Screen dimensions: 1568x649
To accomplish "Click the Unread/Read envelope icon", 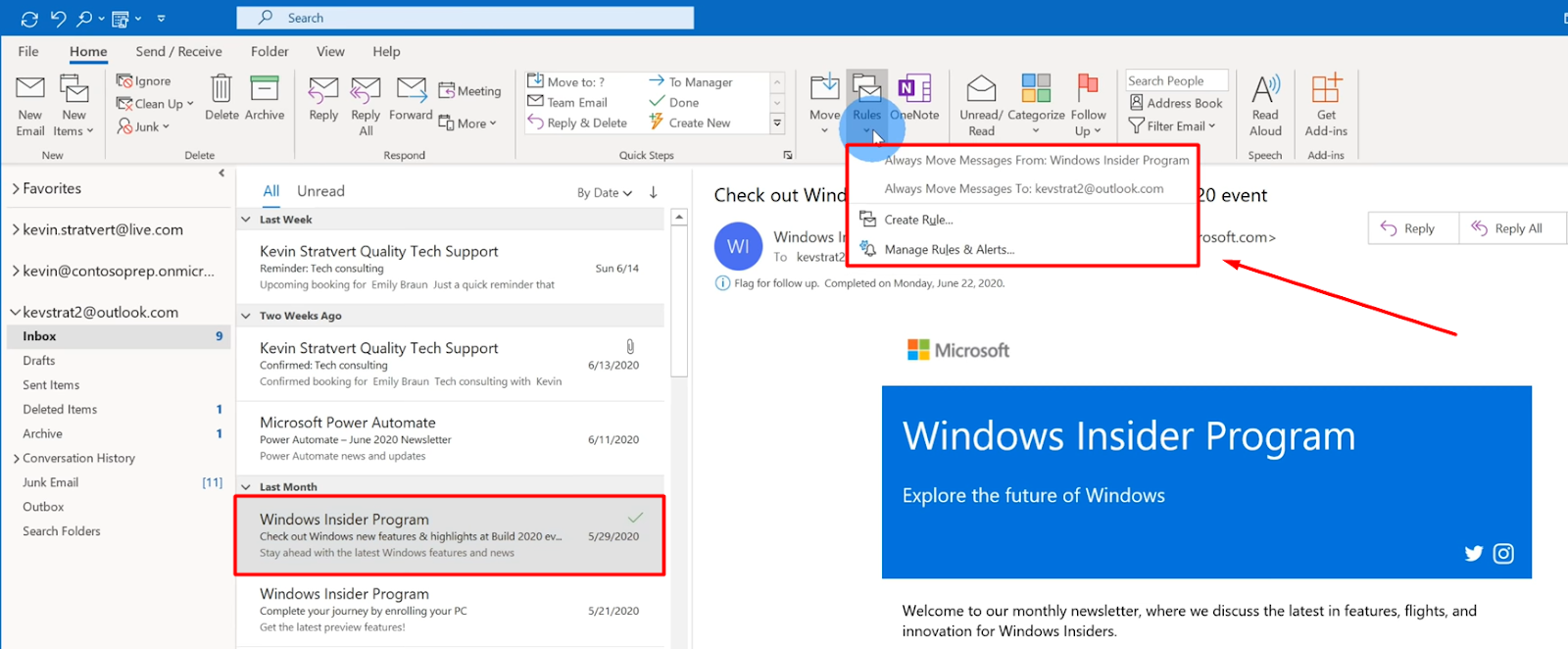I will click(x=981, y=88).
